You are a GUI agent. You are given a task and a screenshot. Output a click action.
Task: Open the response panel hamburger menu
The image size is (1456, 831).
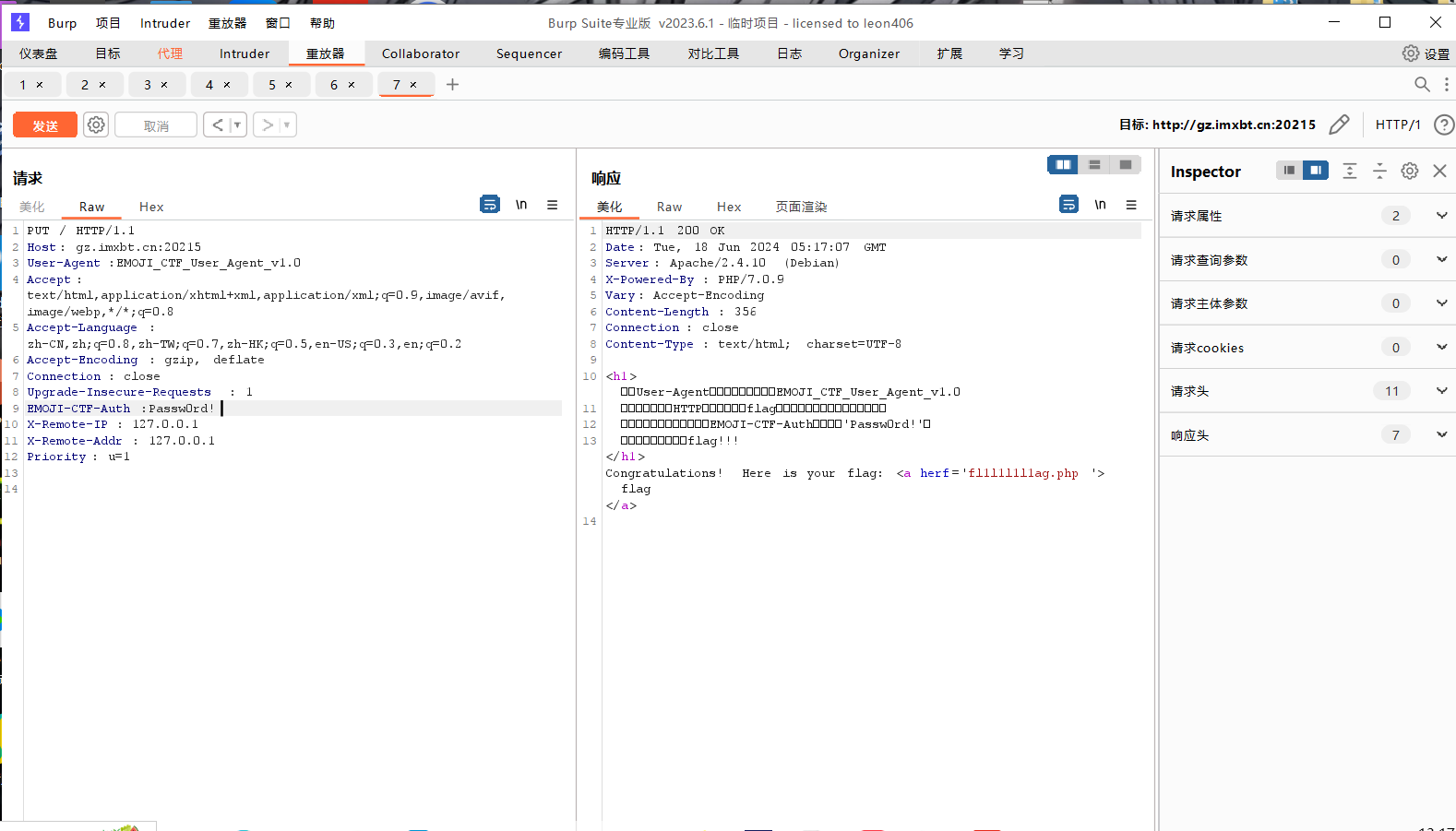point(1131,205)
